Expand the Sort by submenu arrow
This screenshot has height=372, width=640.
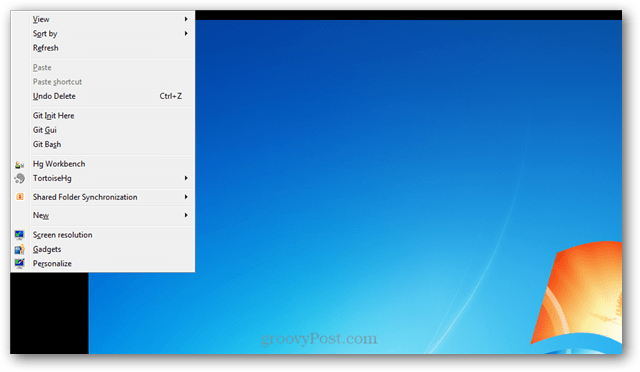(186, 33)
